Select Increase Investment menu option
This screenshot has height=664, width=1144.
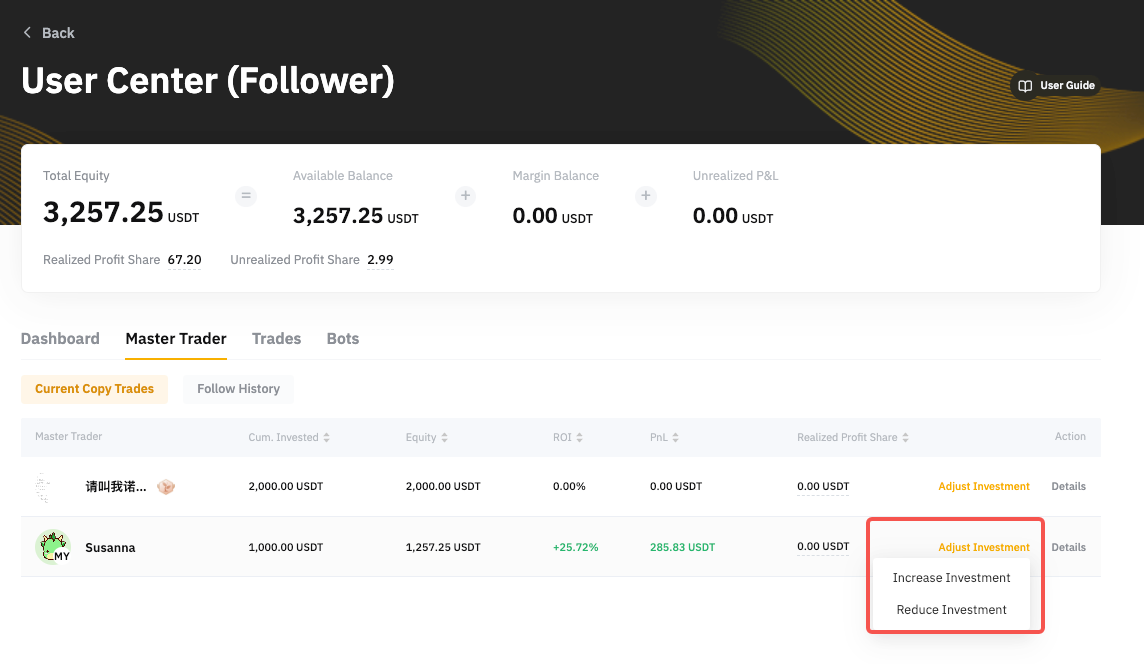(x=951, y=578)
